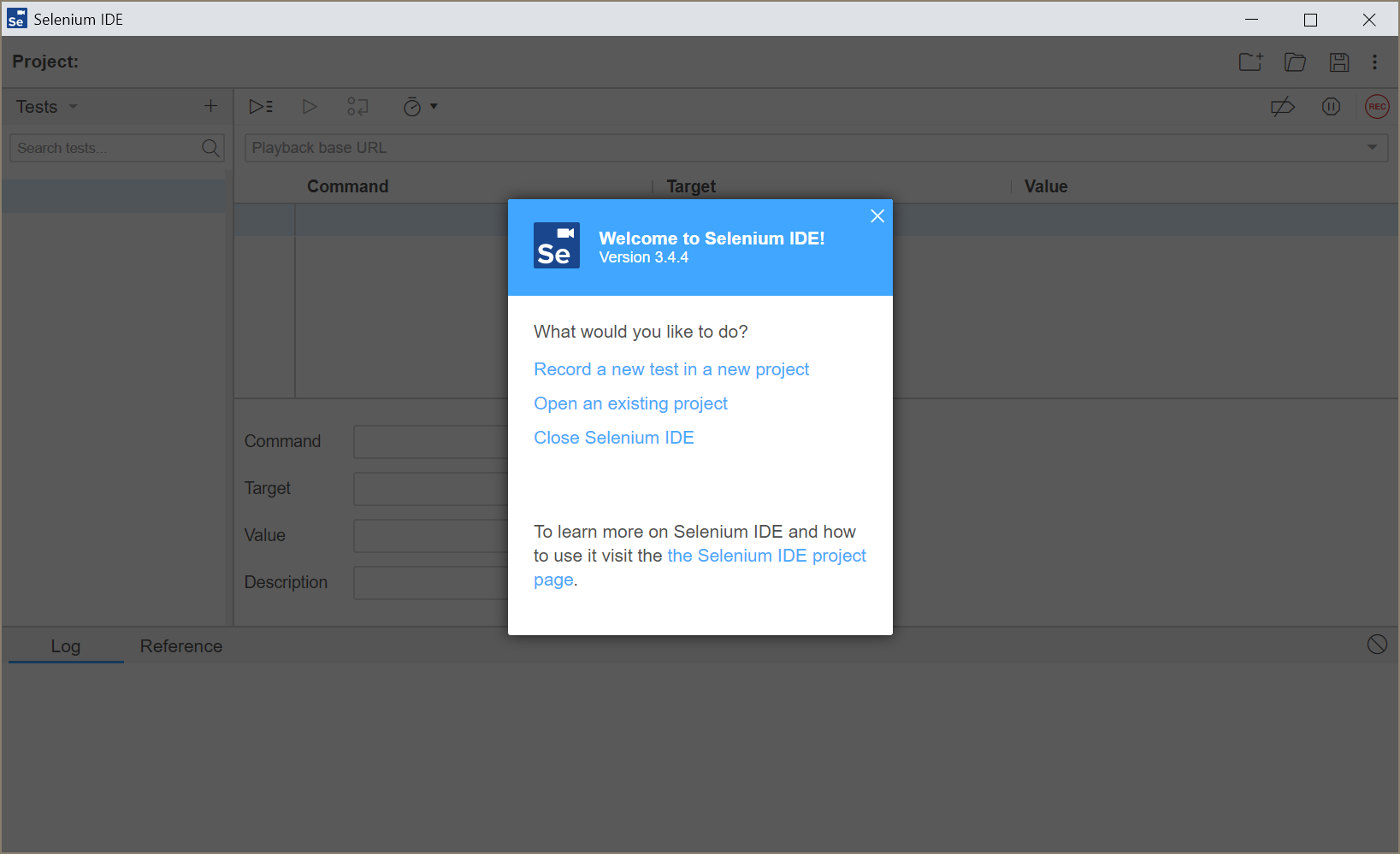Start recording a new test in a new project
The width and height of the screenshot is (1400, 854).
pyautogui.click(x=671, y=369)
